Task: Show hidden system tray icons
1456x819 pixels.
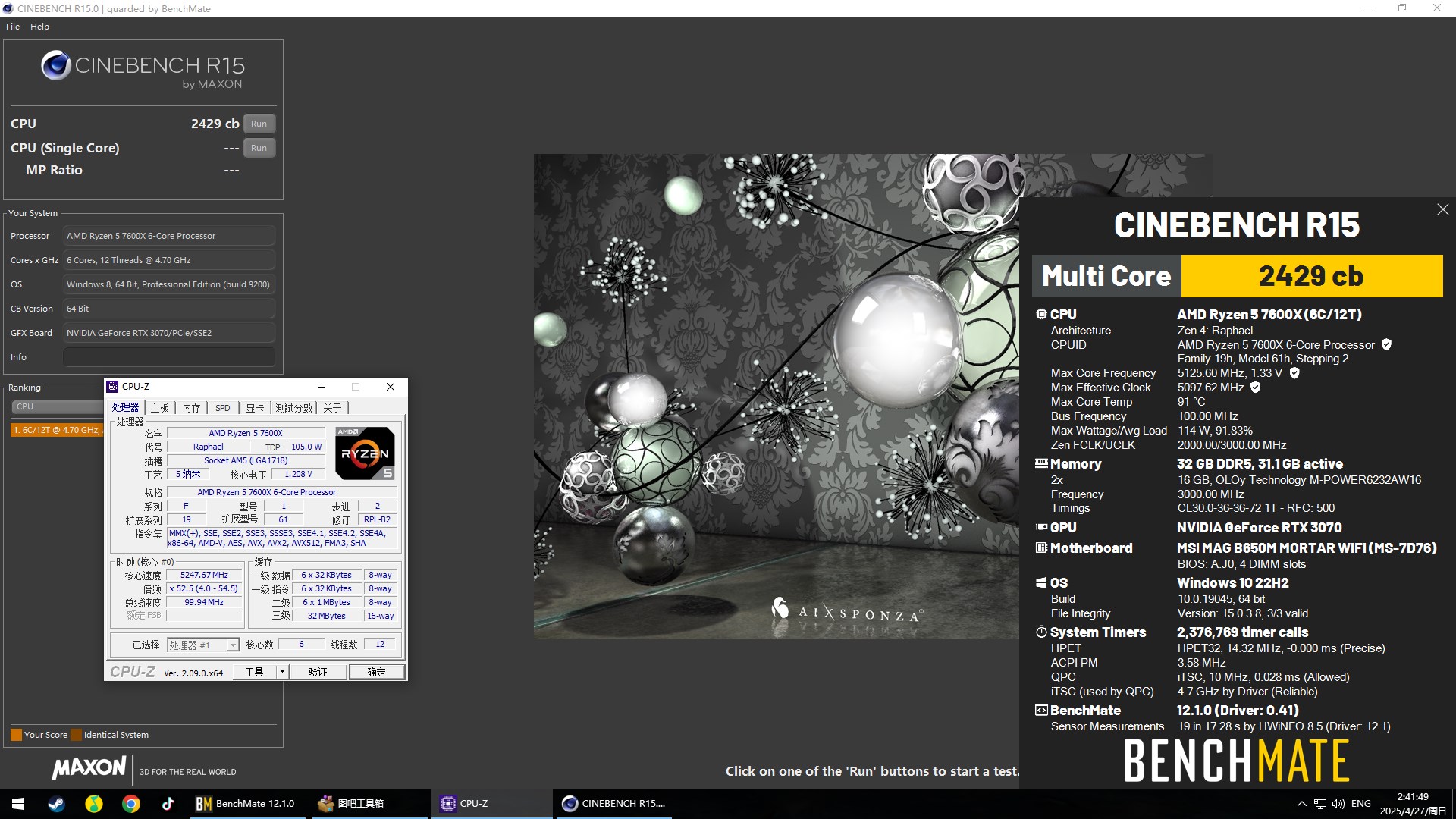Action: [x=1301, y=804]
